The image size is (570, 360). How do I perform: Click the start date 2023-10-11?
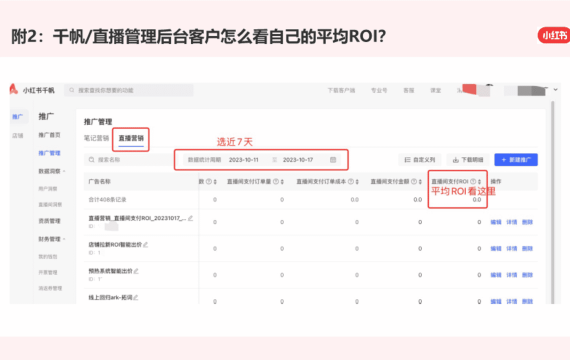pyautogui.click(x=244, y=160)
